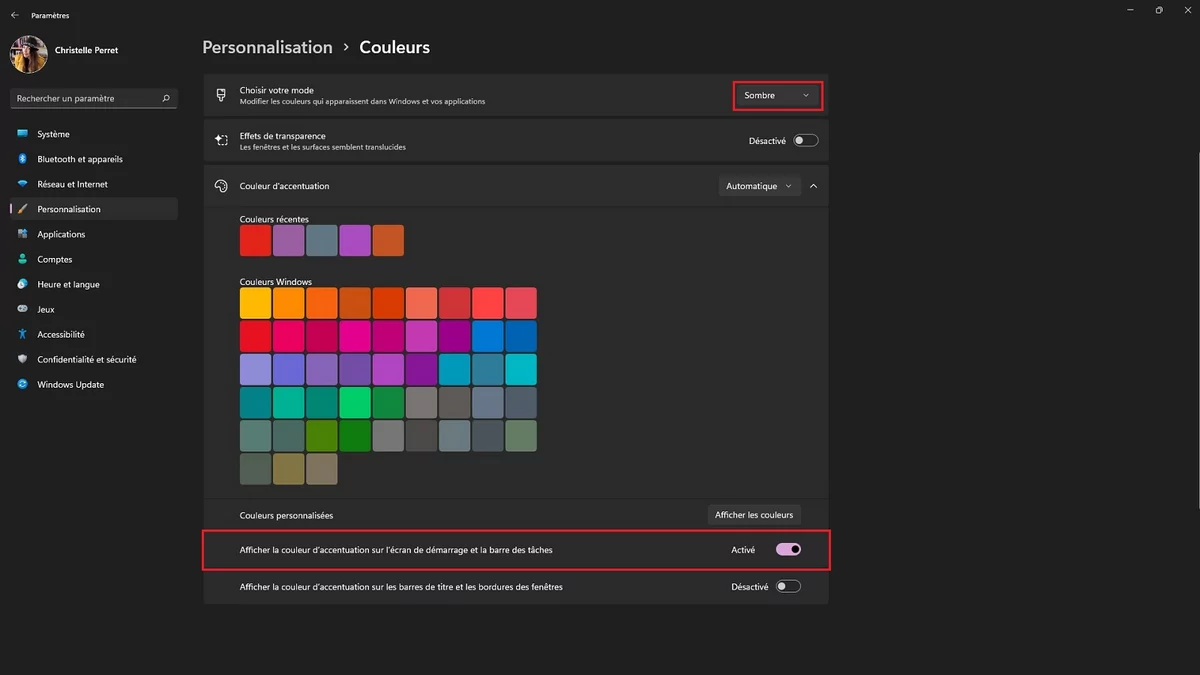Enable accent color on title bars toggle

(788, 587)
